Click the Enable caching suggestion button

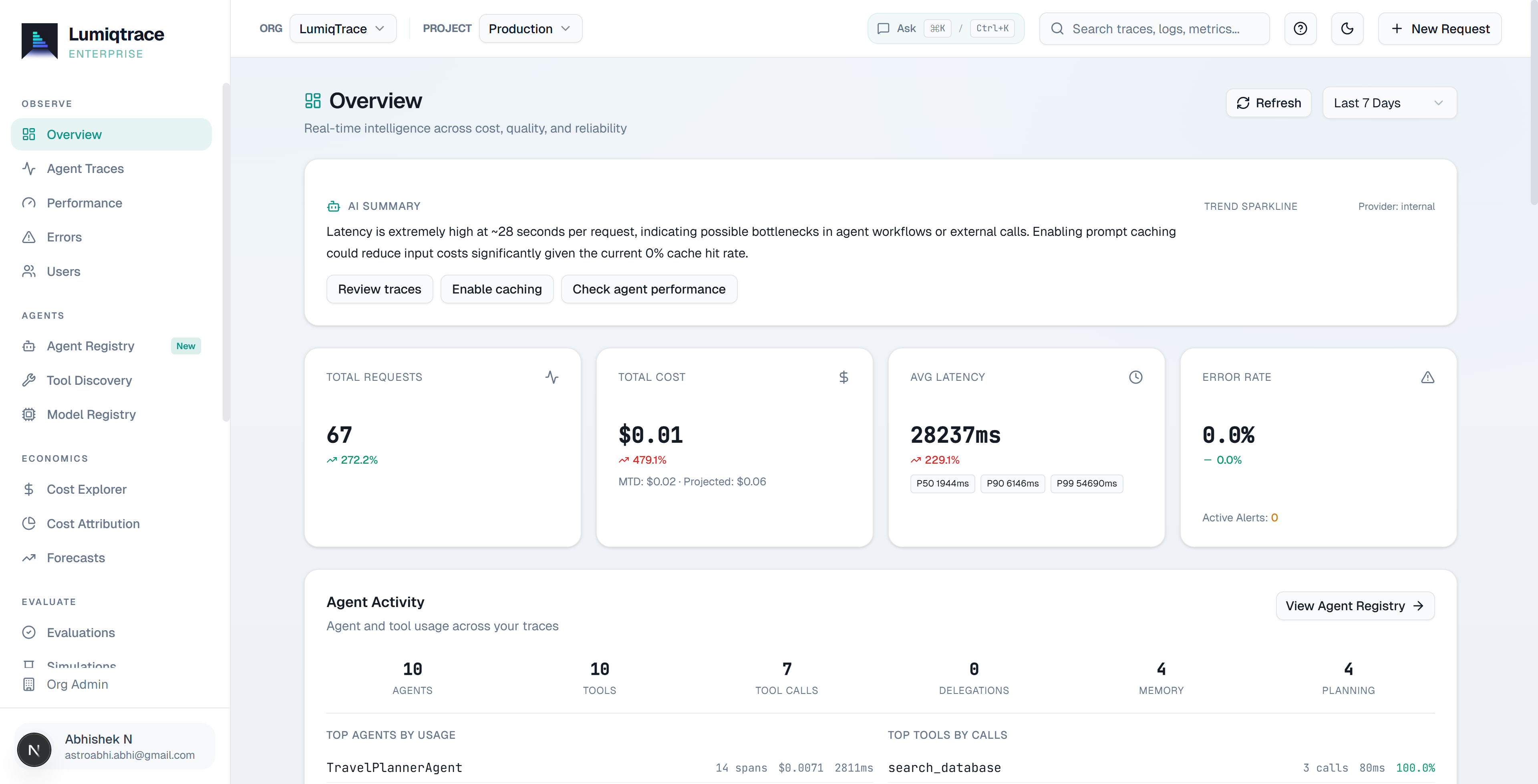coord(497,289)
